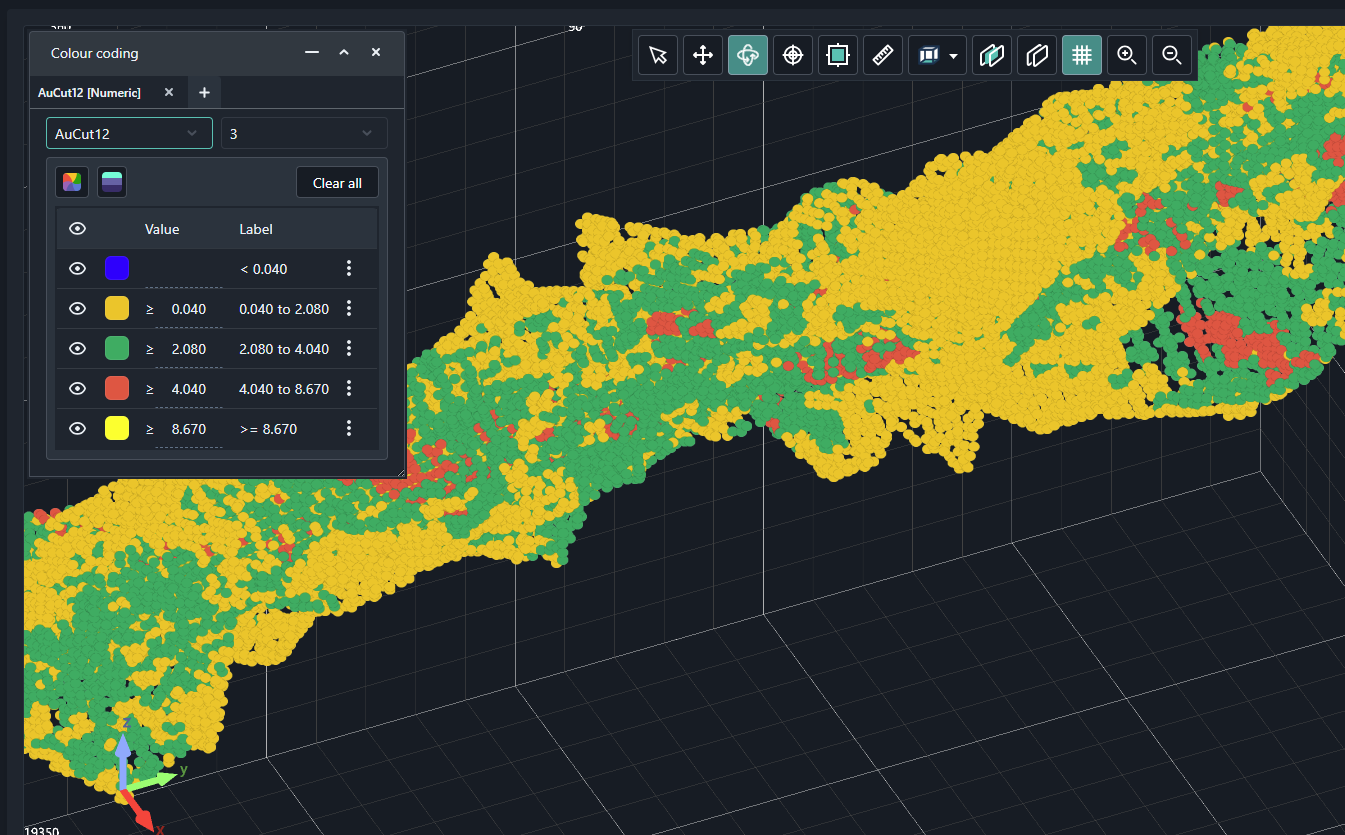This screenshot has width=1345, height=835.
Task: Activate the pan move tool
Action: (x=703, y=55)
